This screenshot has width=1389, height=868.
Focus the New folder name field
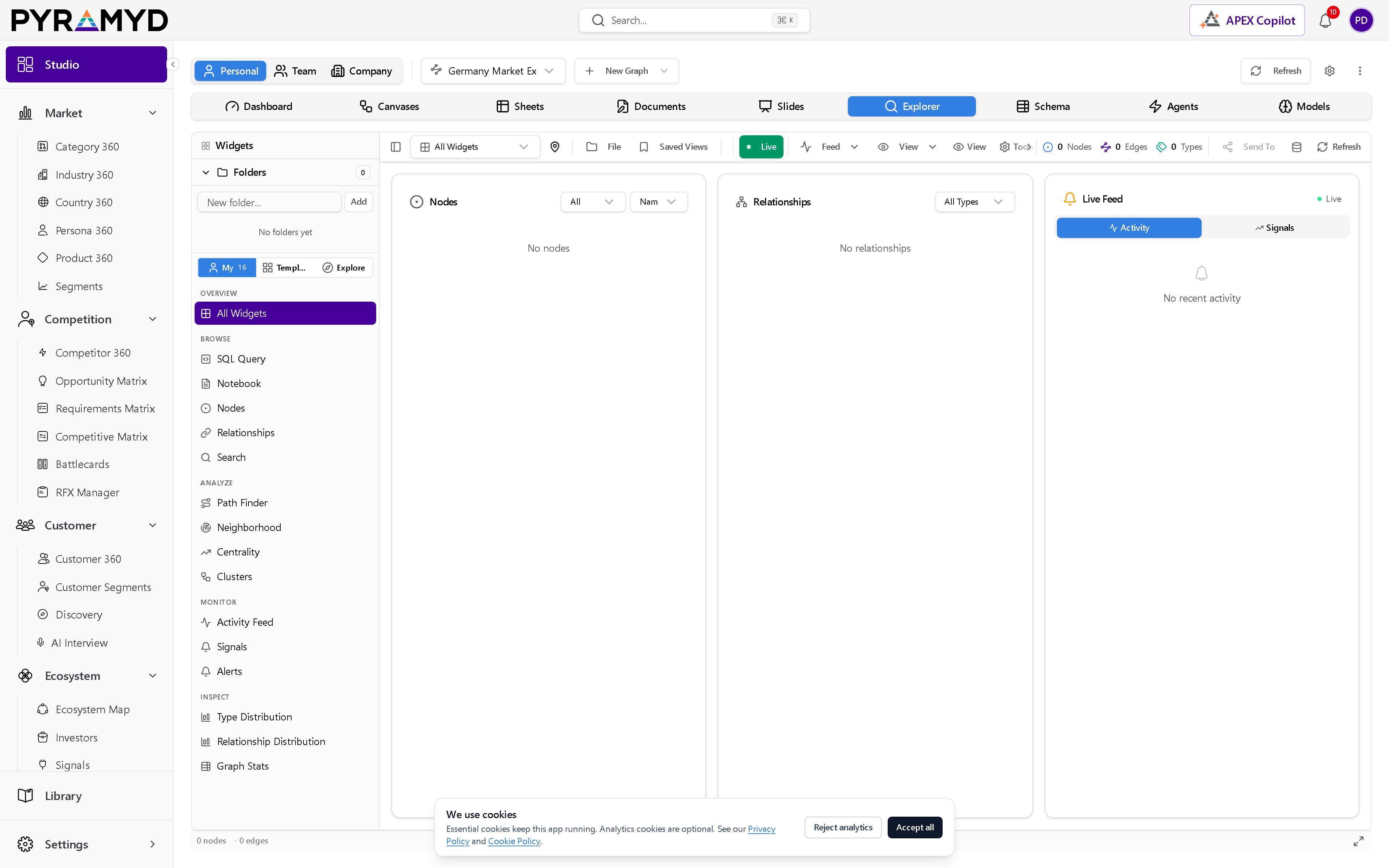[x=269, y=202]
